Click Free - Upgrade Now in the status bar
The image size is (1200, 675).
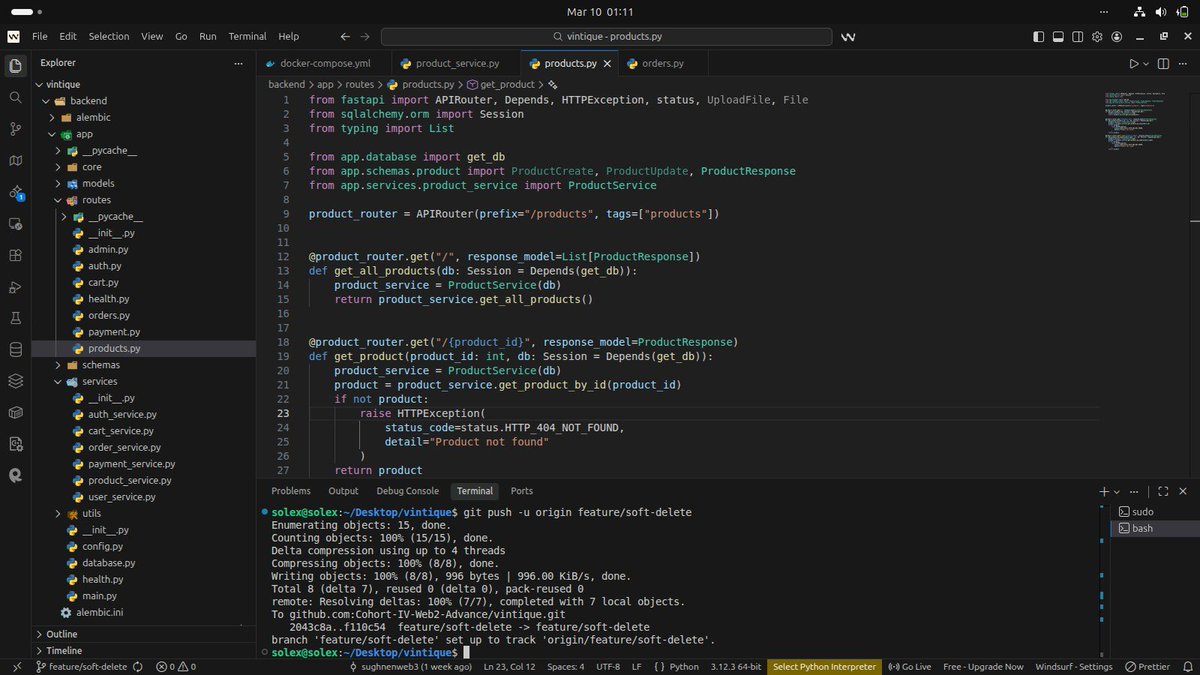point(983,666)
